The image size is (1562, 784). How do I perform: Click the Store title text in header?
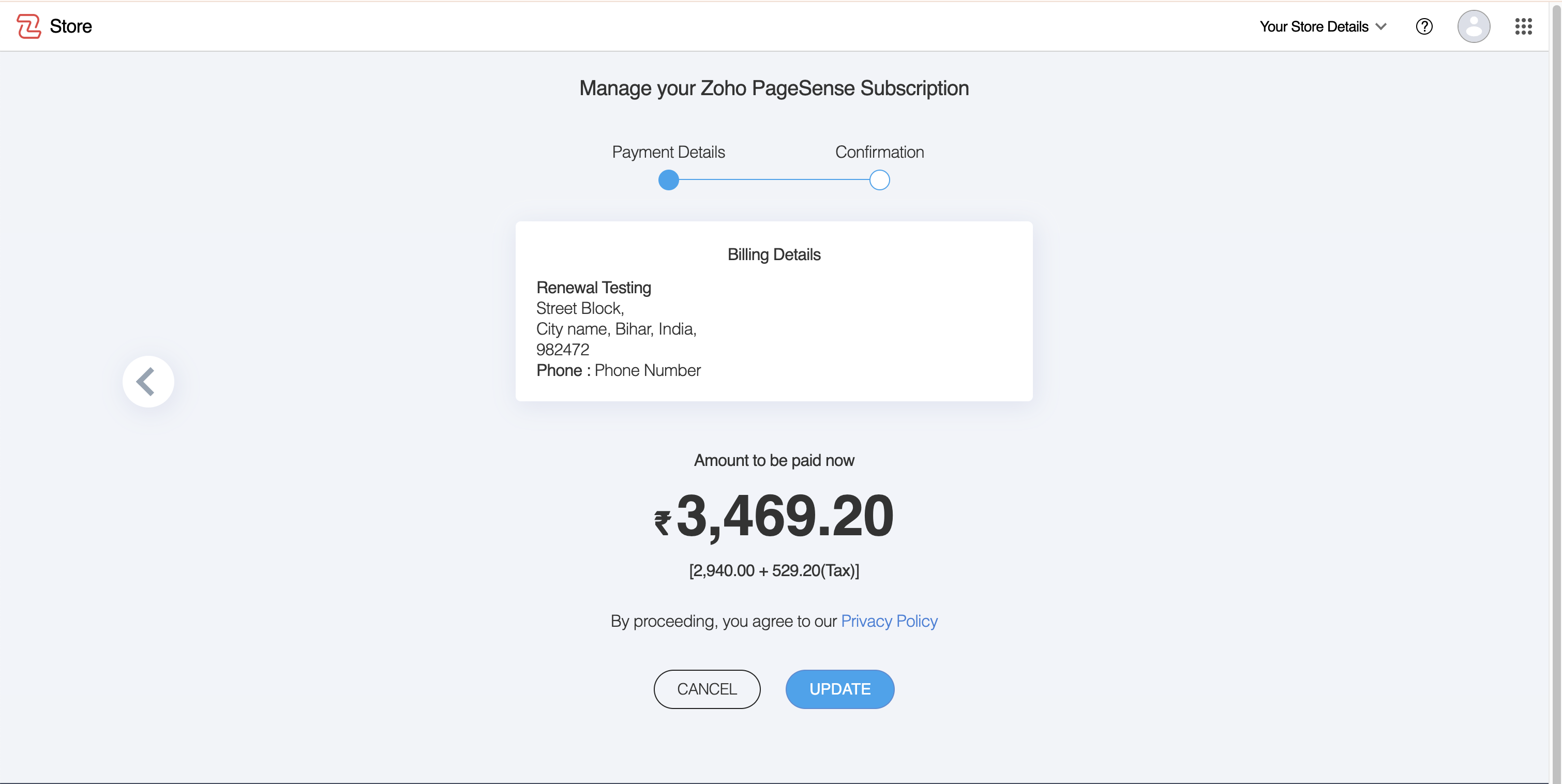(x=70, y=26)
